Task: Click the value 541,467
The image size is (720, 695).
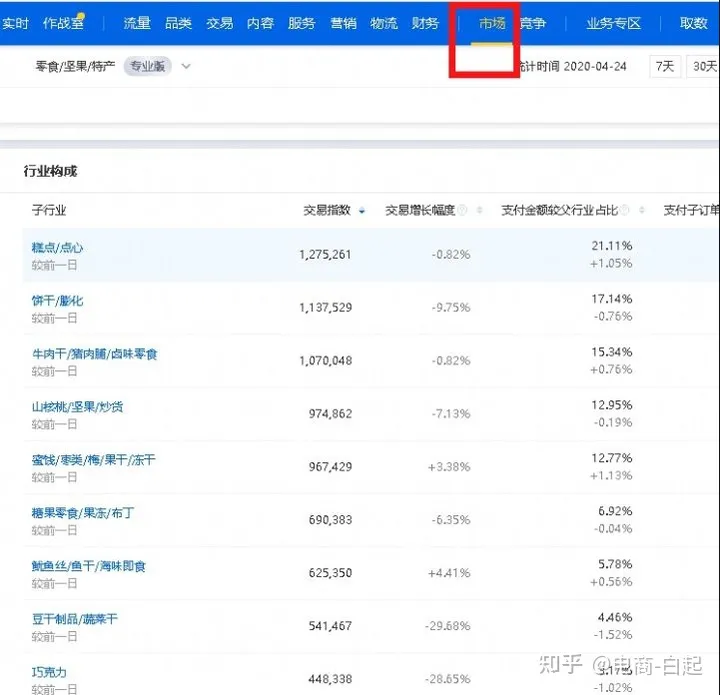Action: (330, 626)
